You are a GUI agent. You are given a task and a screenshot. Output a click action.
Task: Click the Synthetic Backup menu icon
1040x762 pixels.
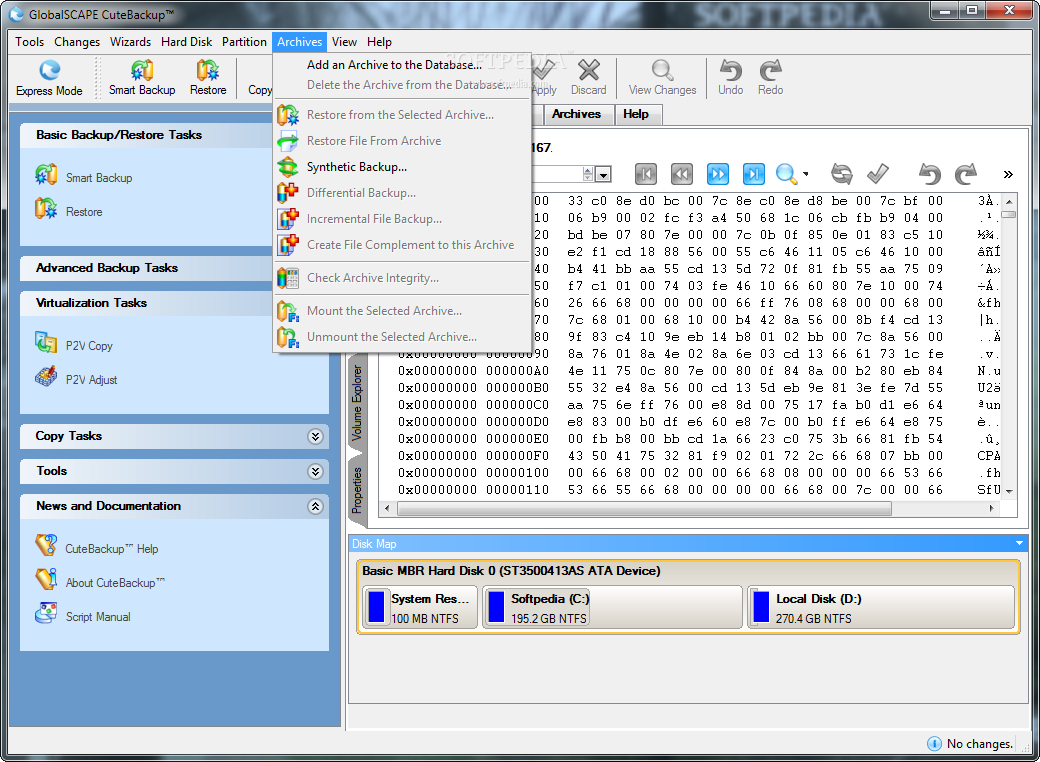(x=288, y=167)
